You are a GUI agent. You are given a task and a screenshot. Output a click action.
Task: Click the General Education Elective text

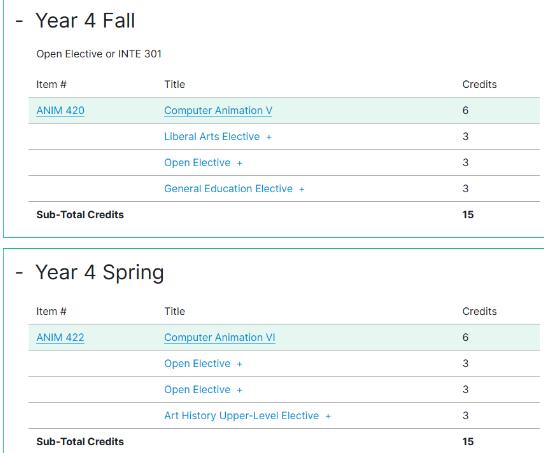[228, 188]
